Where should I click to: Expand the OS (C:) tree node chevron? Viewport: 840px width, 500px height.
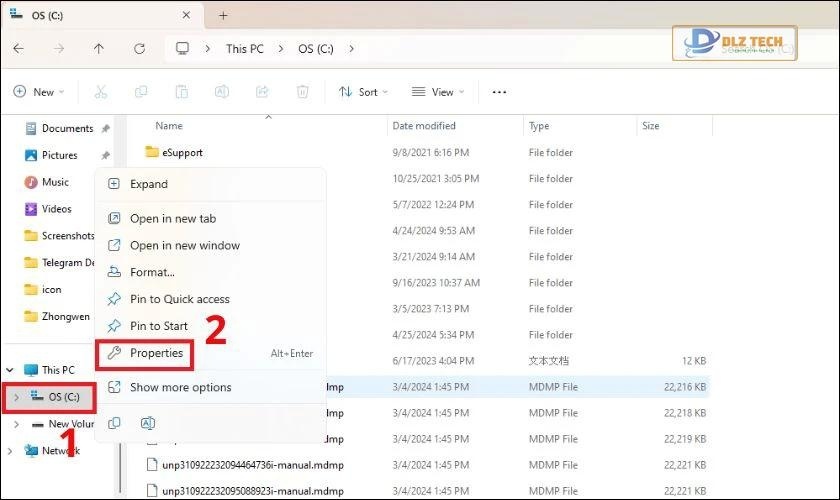coord(16,397)
